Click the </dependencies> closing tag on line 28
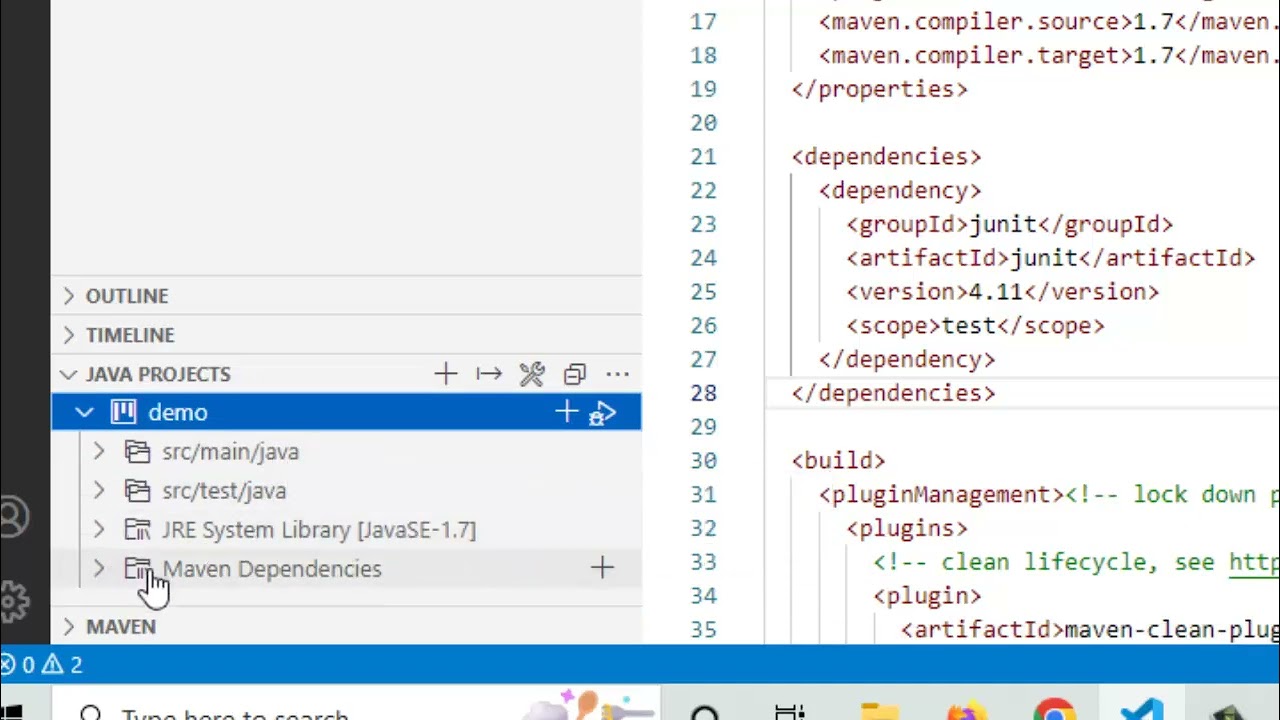The height and width of the screenshot is (720, 1280). 894,393
